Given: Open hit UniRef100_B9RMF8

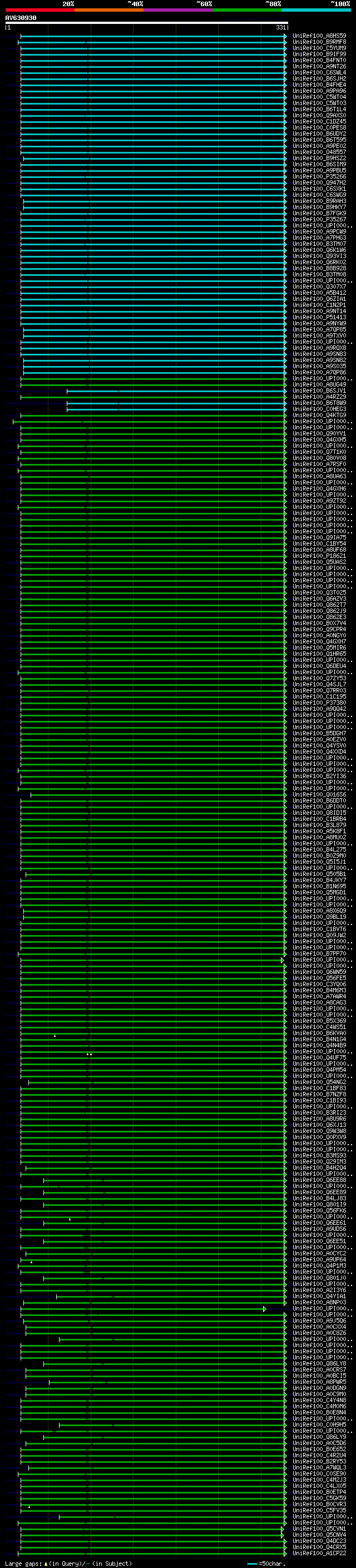Looking at the screenshot, I should (319, 42).
